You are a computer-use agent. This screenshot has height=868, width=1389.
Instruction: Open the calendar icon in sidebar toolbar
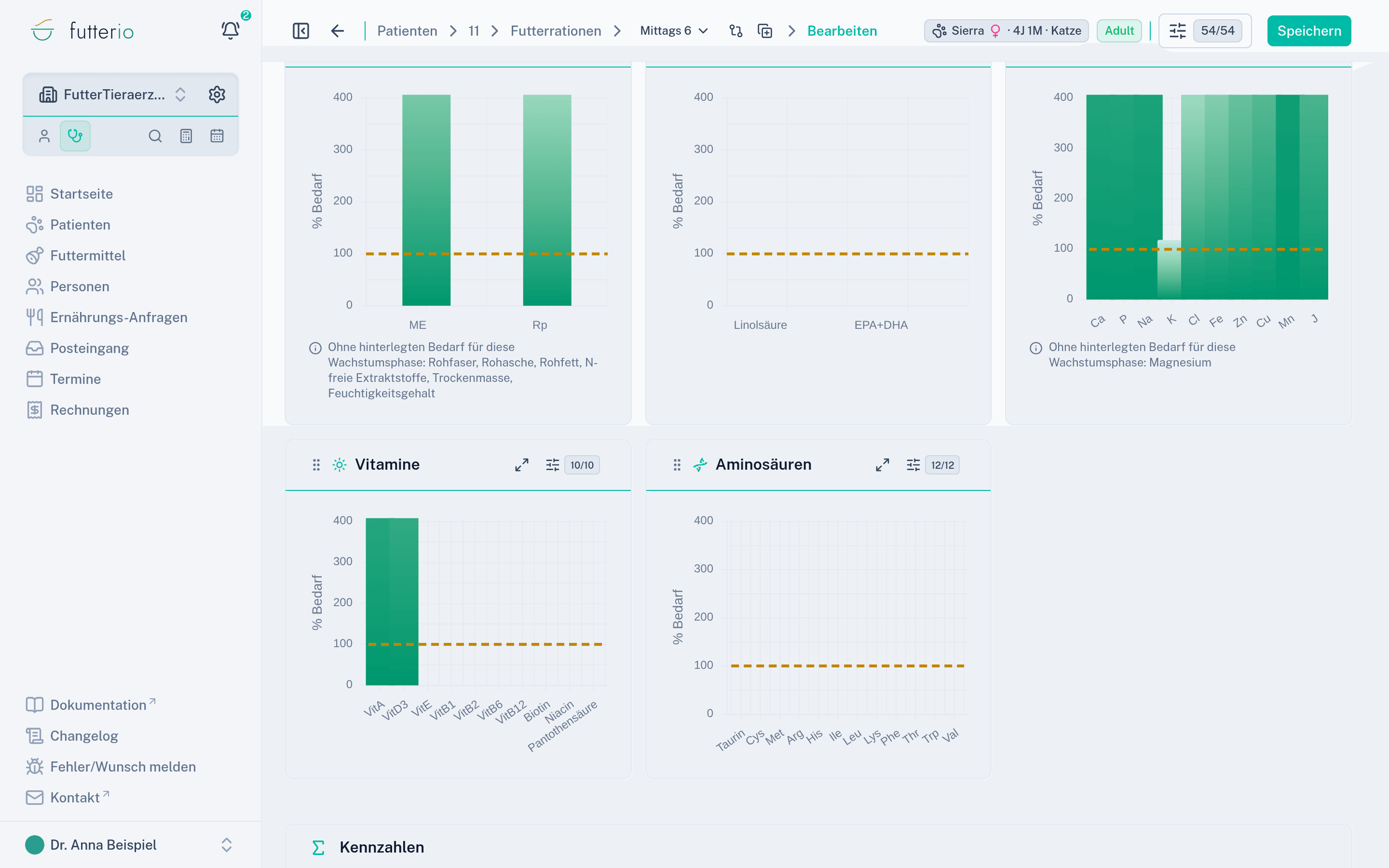coord(217,136)
